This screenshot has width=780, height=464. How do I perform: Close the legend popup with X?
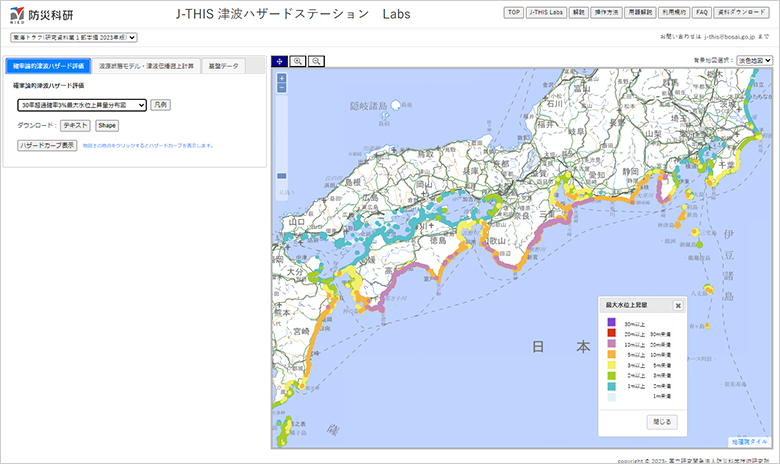[x=677, y=306]
